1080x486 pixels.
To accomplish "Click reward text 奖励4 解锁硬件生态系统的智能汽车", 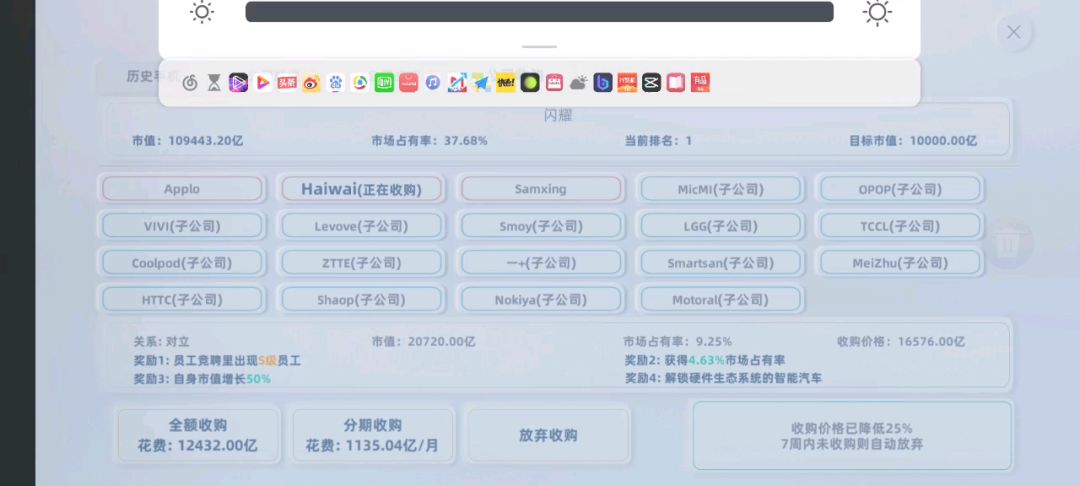I will [723, 379].
